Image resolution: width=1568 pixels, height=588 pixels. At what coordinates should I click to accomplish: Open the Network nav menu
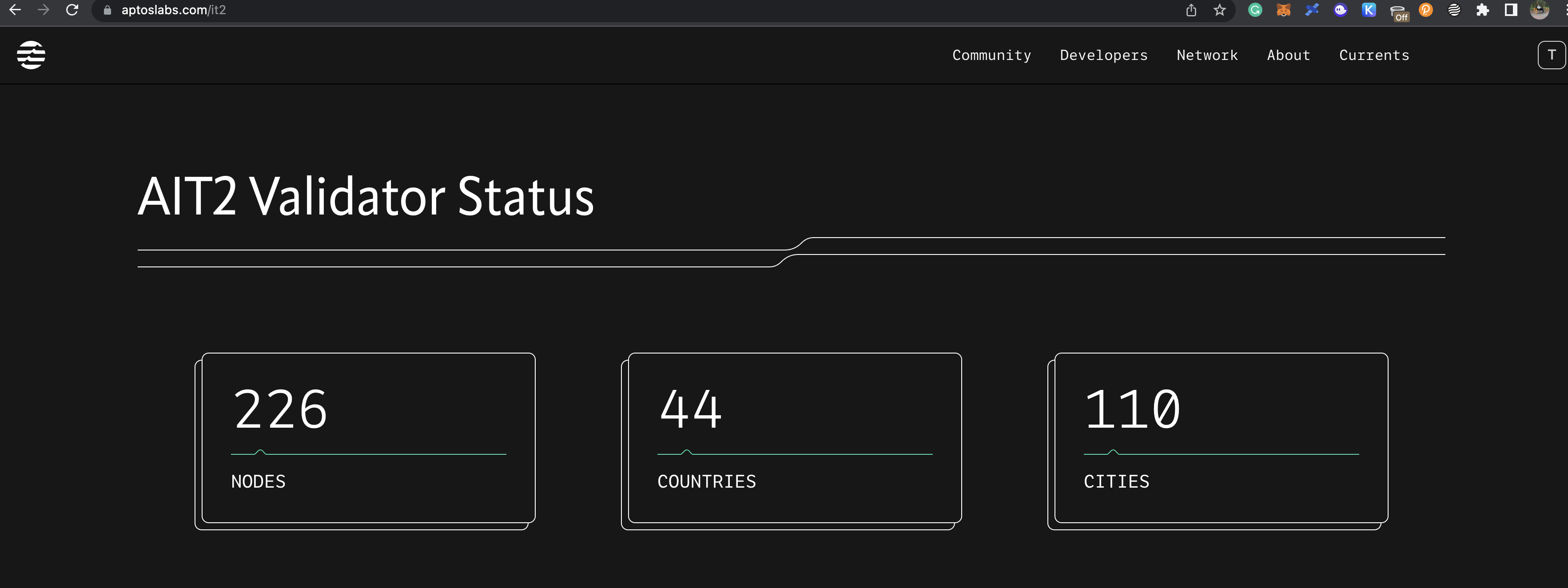tap(1206, 56)
